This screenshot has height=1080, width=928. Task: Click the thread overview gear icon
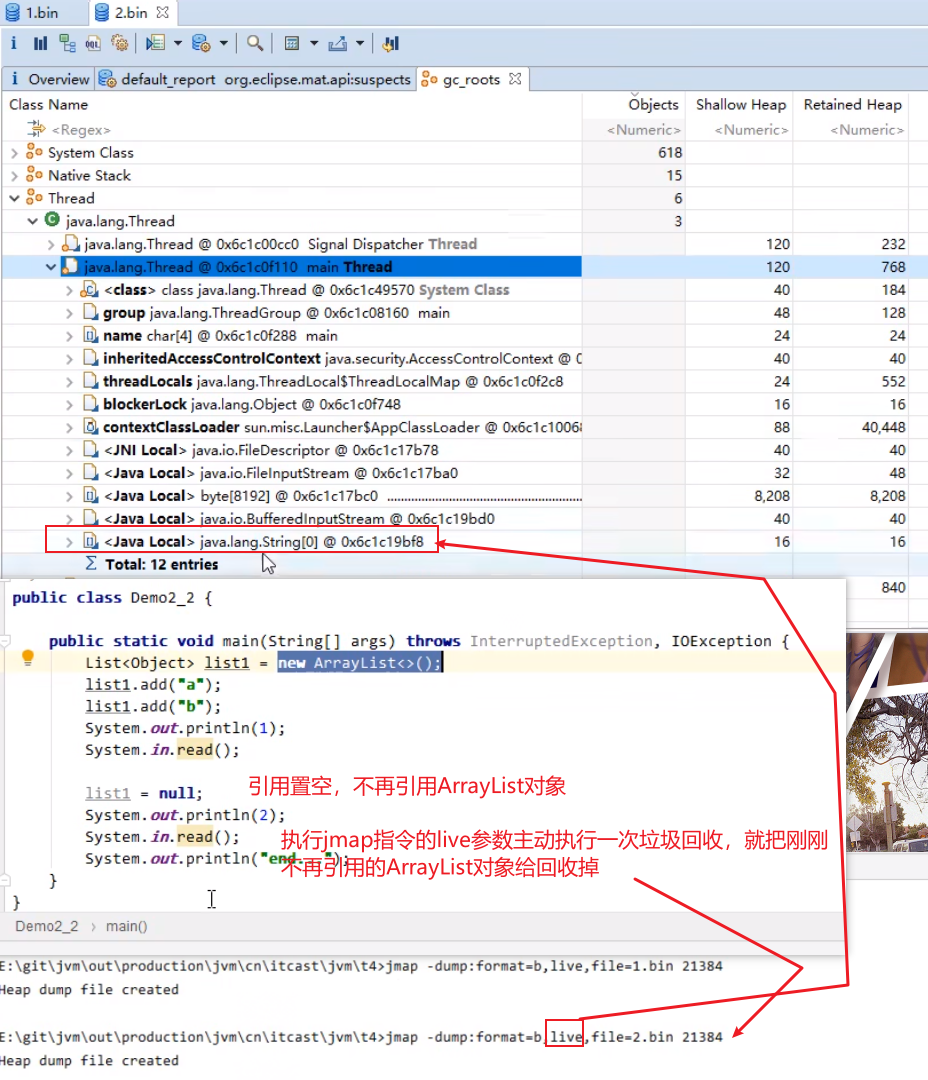[119, 43]
